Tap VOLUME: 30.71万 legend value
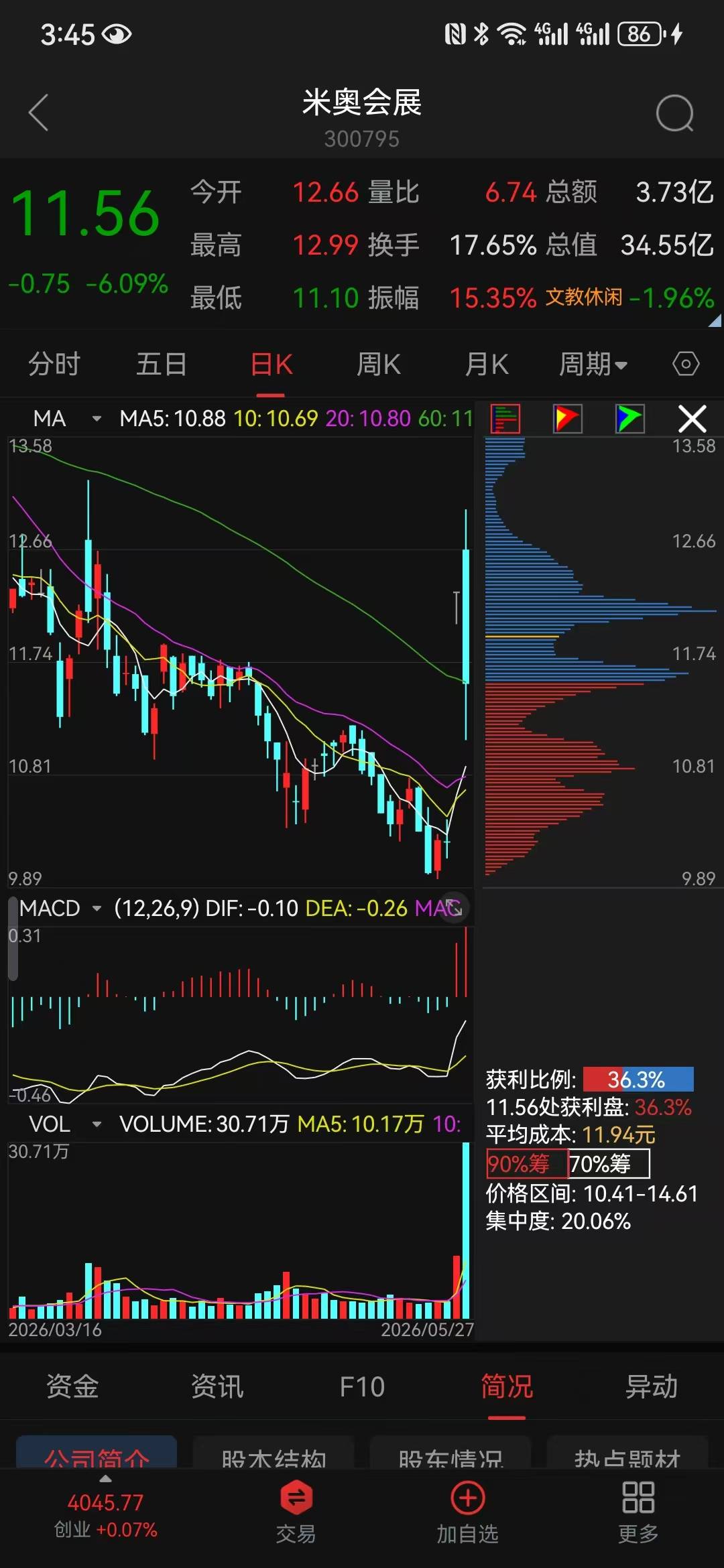Viewport: 724px width, 1568px height. coord(204,1124)
